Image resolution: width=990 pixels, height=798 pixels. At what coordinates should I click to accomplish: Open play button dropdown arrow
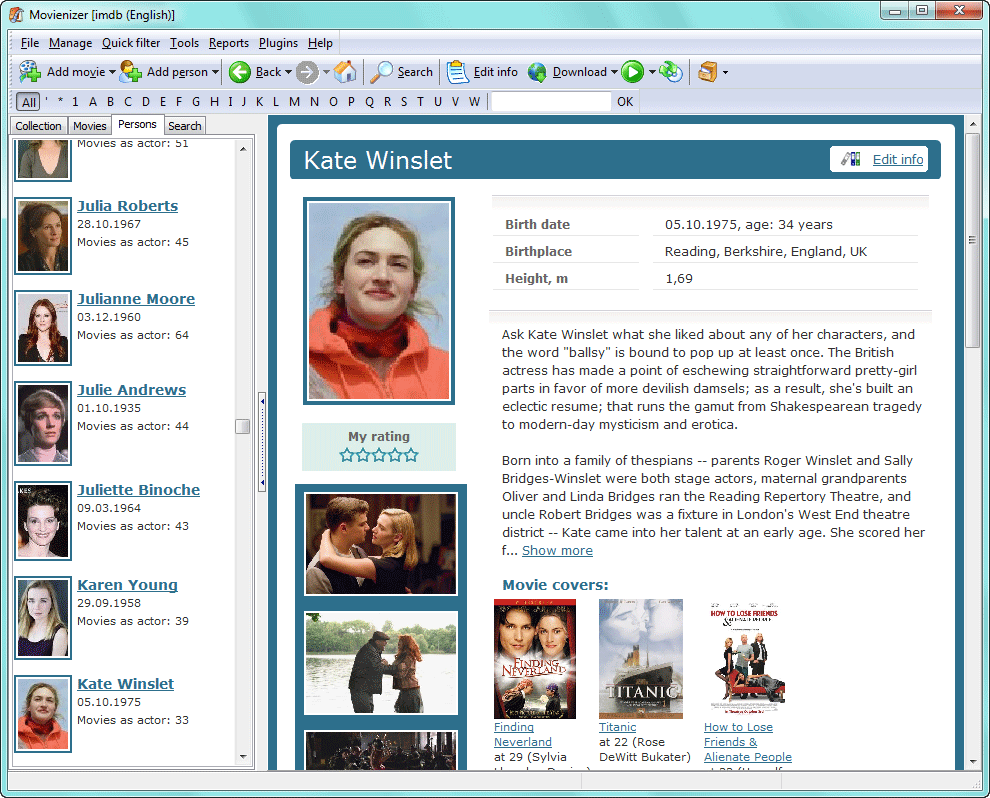[x=652, y=72]
